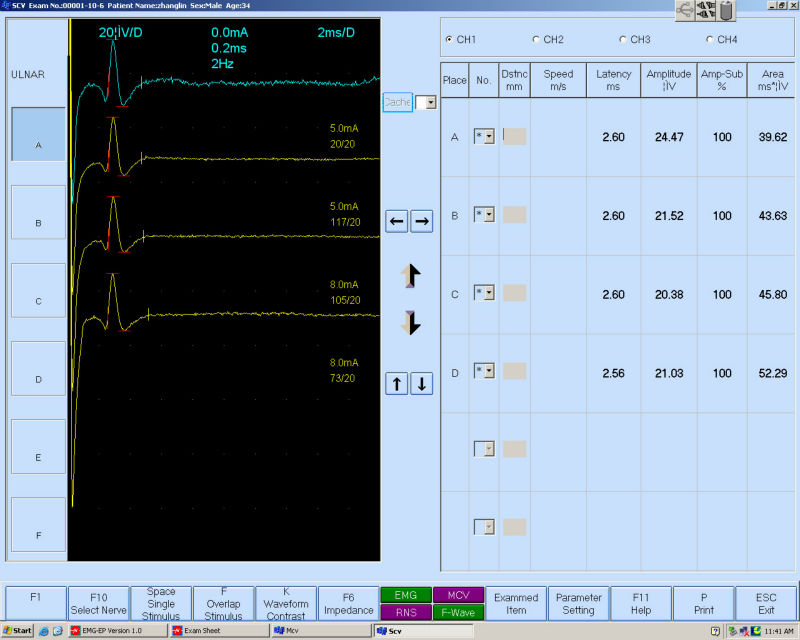Click P Print button
This screenshot has width=800, height=640.
[x=704, y=603]
